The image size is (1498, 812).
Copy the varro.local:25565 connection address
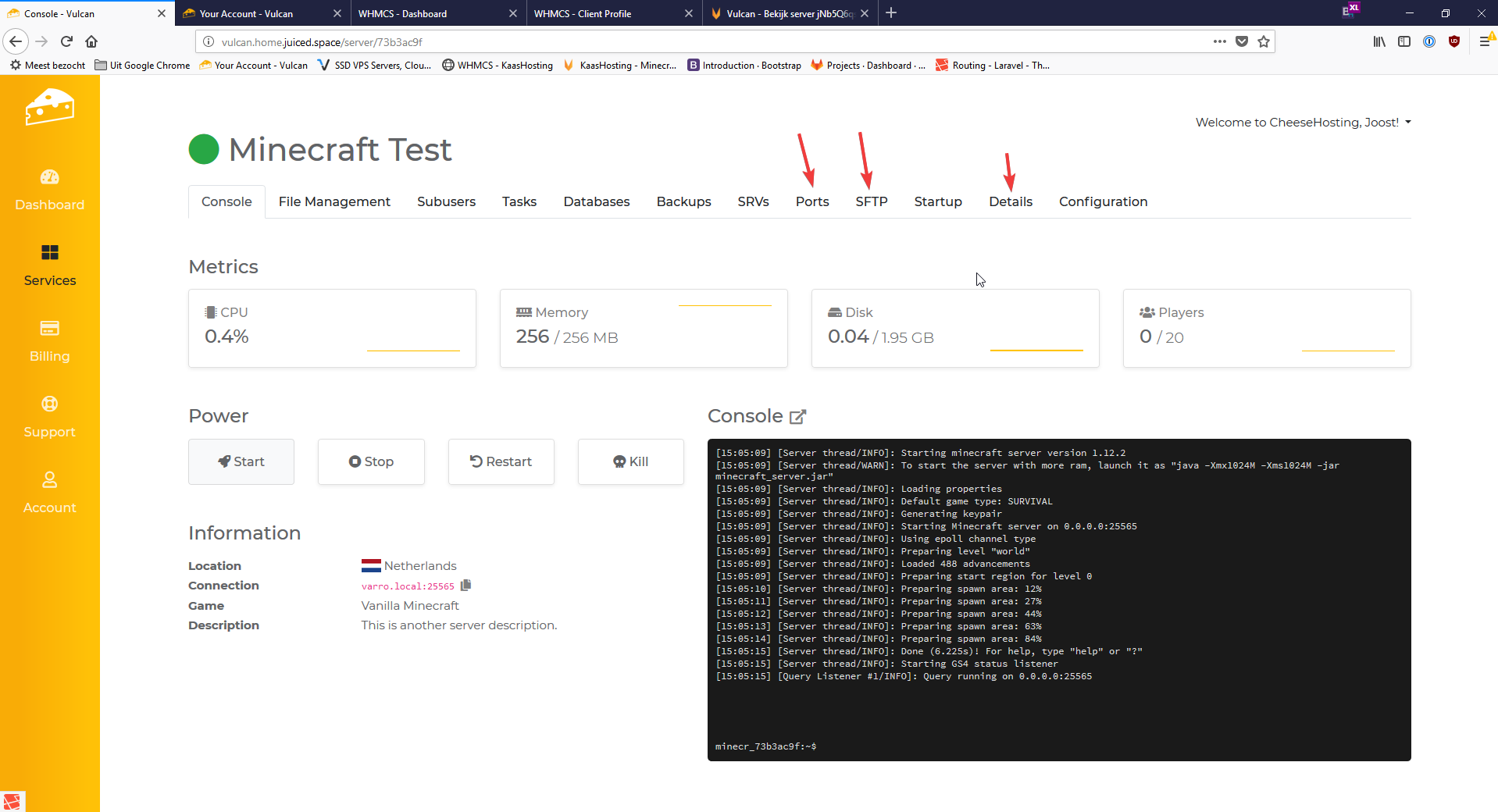[x=466, y=586]
